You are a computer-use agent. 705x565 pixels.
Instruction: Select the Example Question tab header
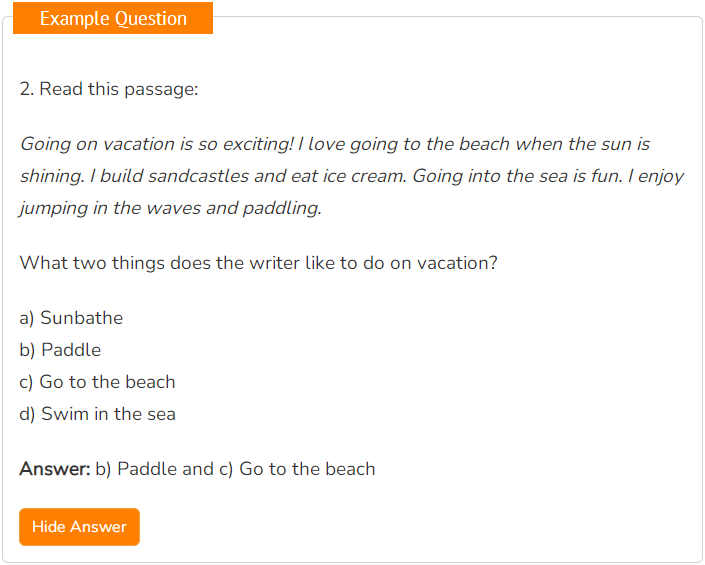[113, 18]
